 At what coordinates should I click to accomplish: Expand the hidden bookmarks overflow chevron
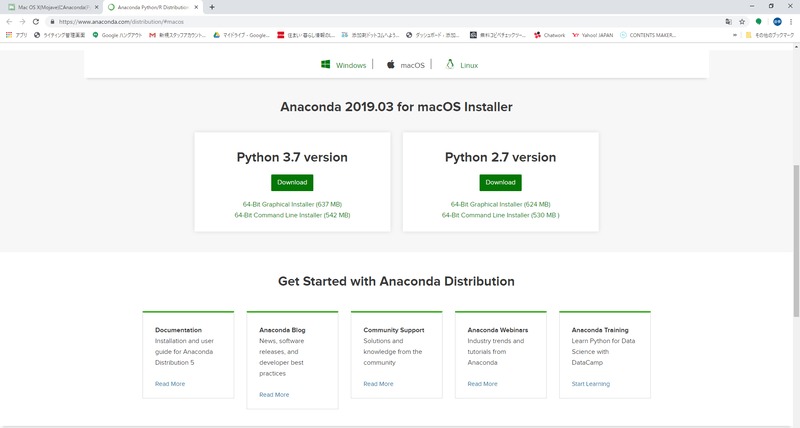(x=735, y=35)
